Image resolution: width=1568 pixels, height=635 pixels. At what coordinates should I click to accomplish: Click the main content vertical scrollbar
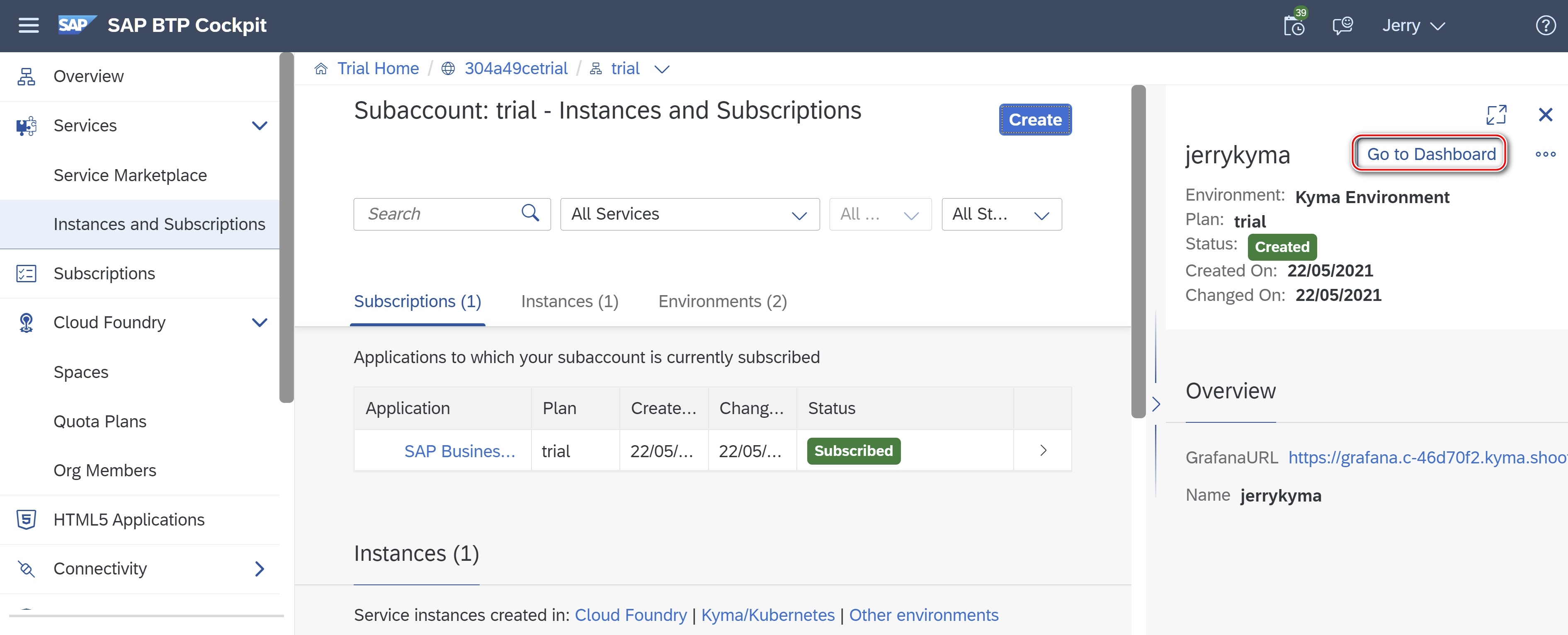1138,252
